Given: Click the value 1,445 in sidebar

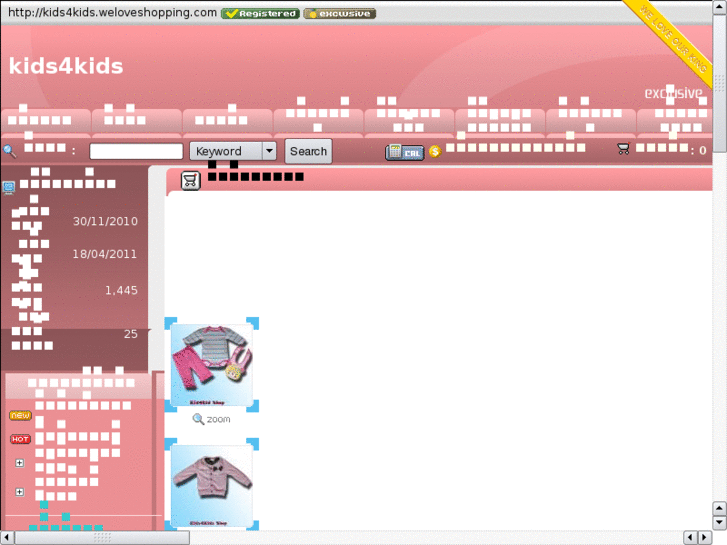Looking at the screenshot, I should click(x=121, y=290).
